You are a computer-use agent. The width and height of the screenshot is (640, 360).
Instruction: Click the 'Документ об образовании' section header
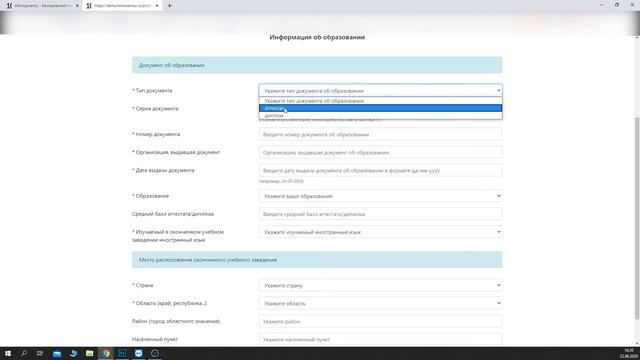[x=317, y=65]
